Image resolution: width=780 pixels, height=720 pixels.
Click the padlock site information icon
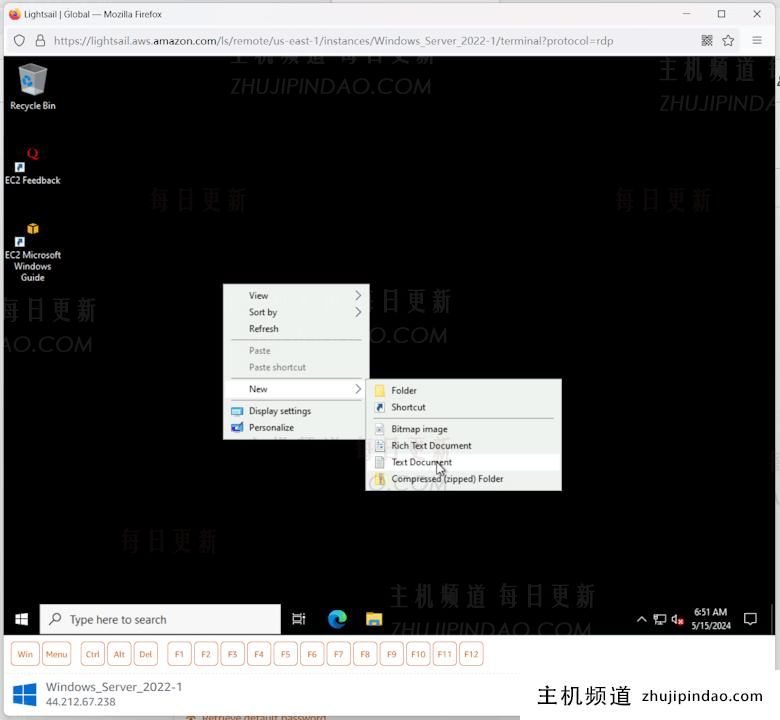[40, 41]
